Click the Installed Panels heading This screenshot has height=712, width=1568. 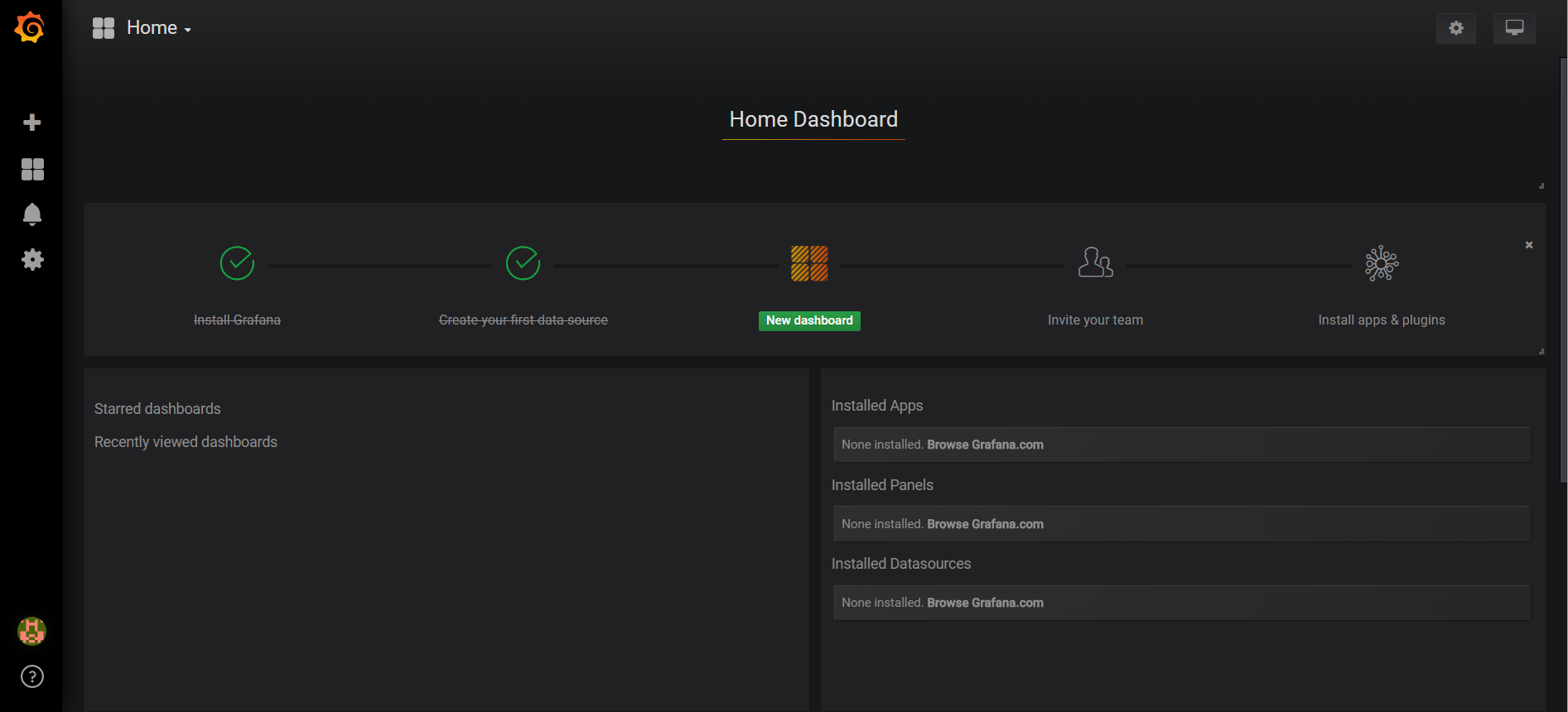(x=882, y=485)
